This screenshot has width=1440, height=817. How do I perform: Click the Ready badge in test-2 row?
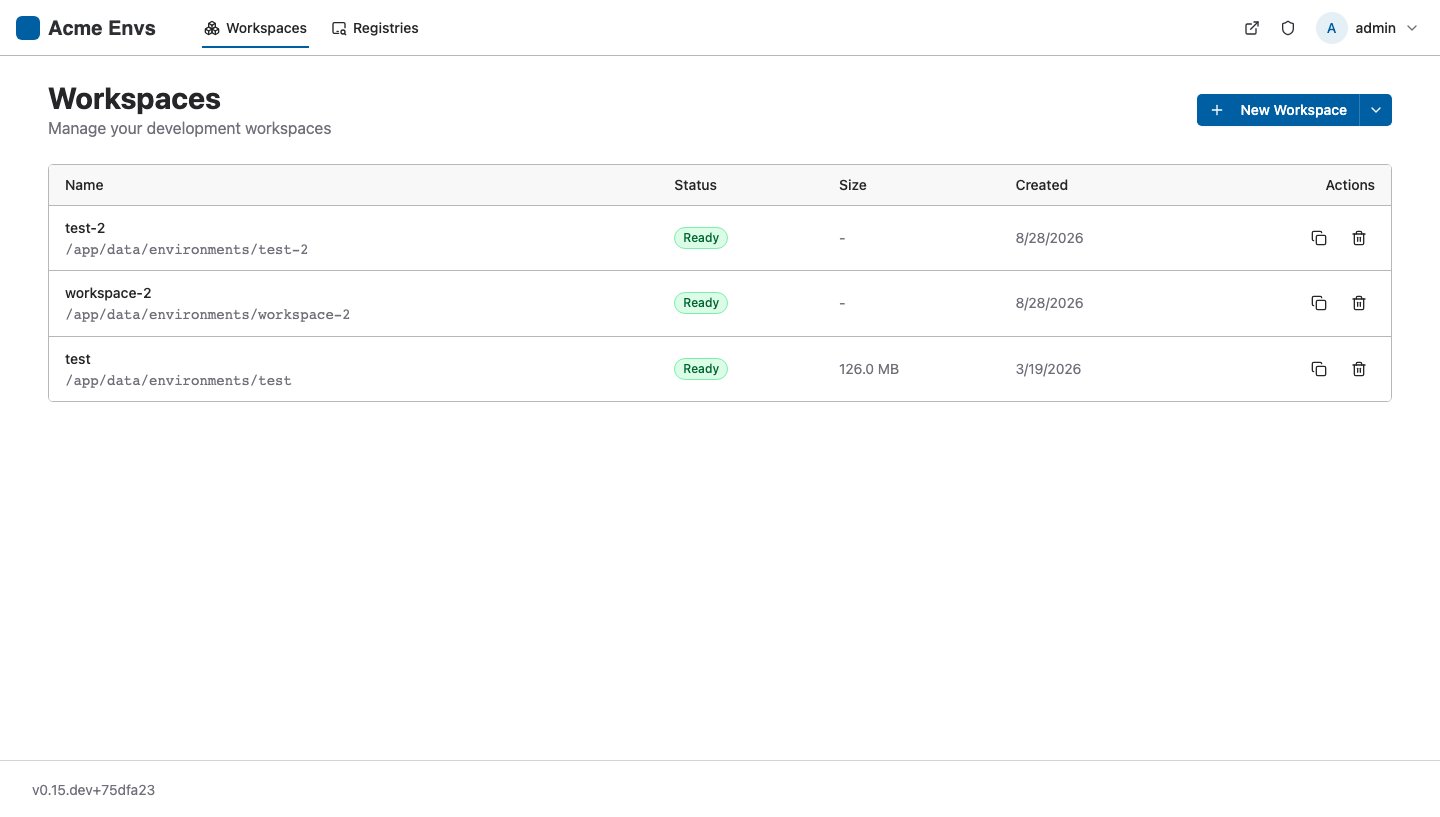(701, 238)
